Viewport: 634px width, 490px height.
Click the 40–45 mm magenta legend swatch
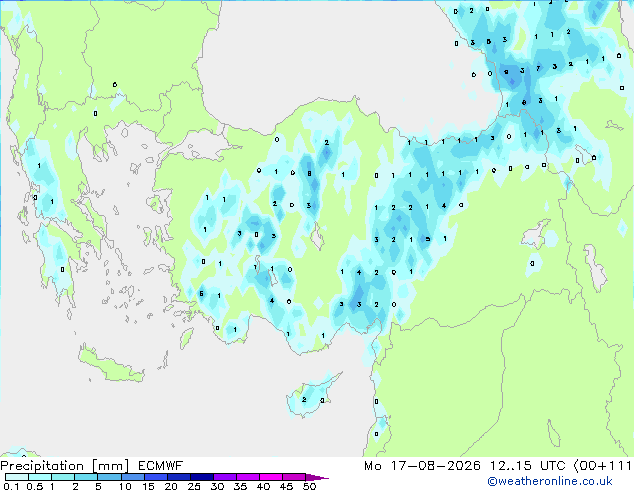pyautogui.click(x=271, y=477)
